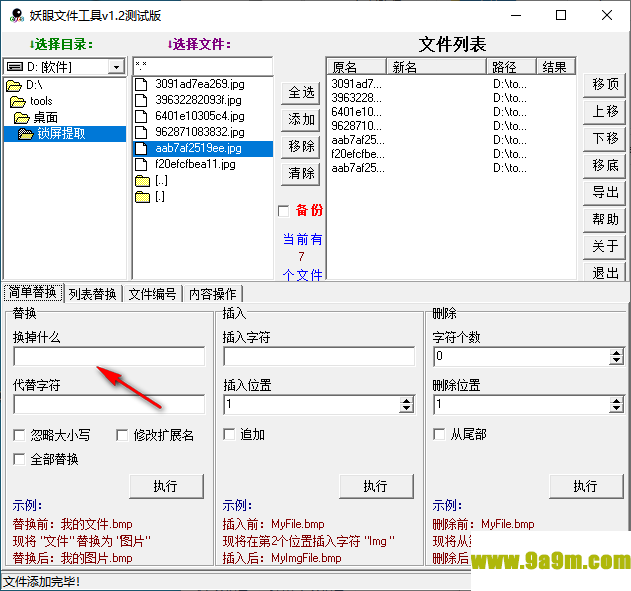
Task: Click the 换掉什么 input field
Action: pyautogui.click(x=109, y=356)
